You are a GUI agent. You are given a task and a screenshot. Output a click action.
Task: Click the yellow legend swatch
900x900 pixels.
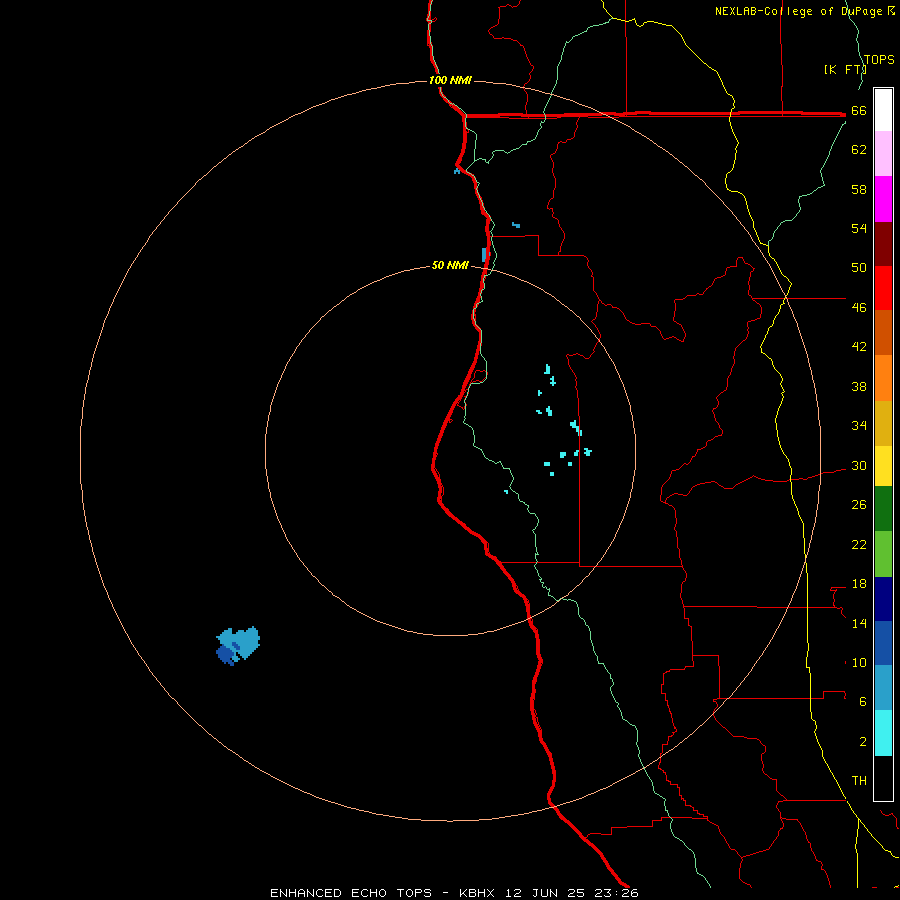(x=883, y=466)
